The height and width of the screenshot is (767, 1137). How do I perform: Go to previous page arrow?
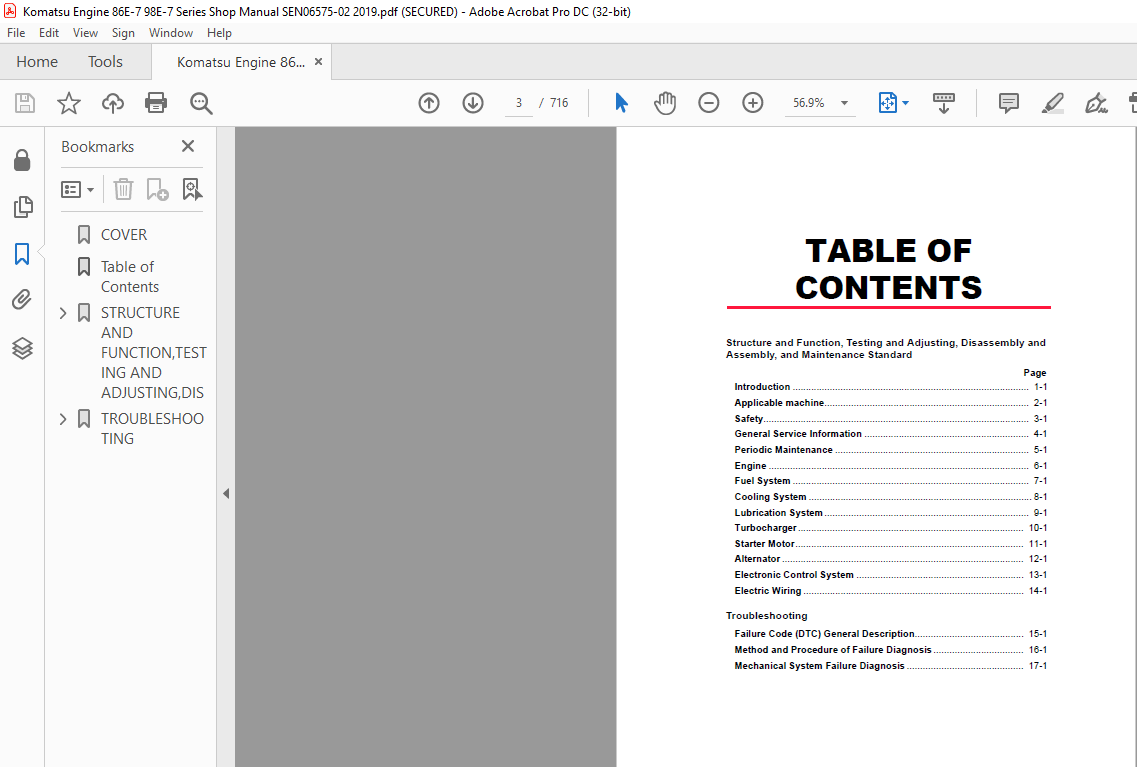tap(429, 103)
